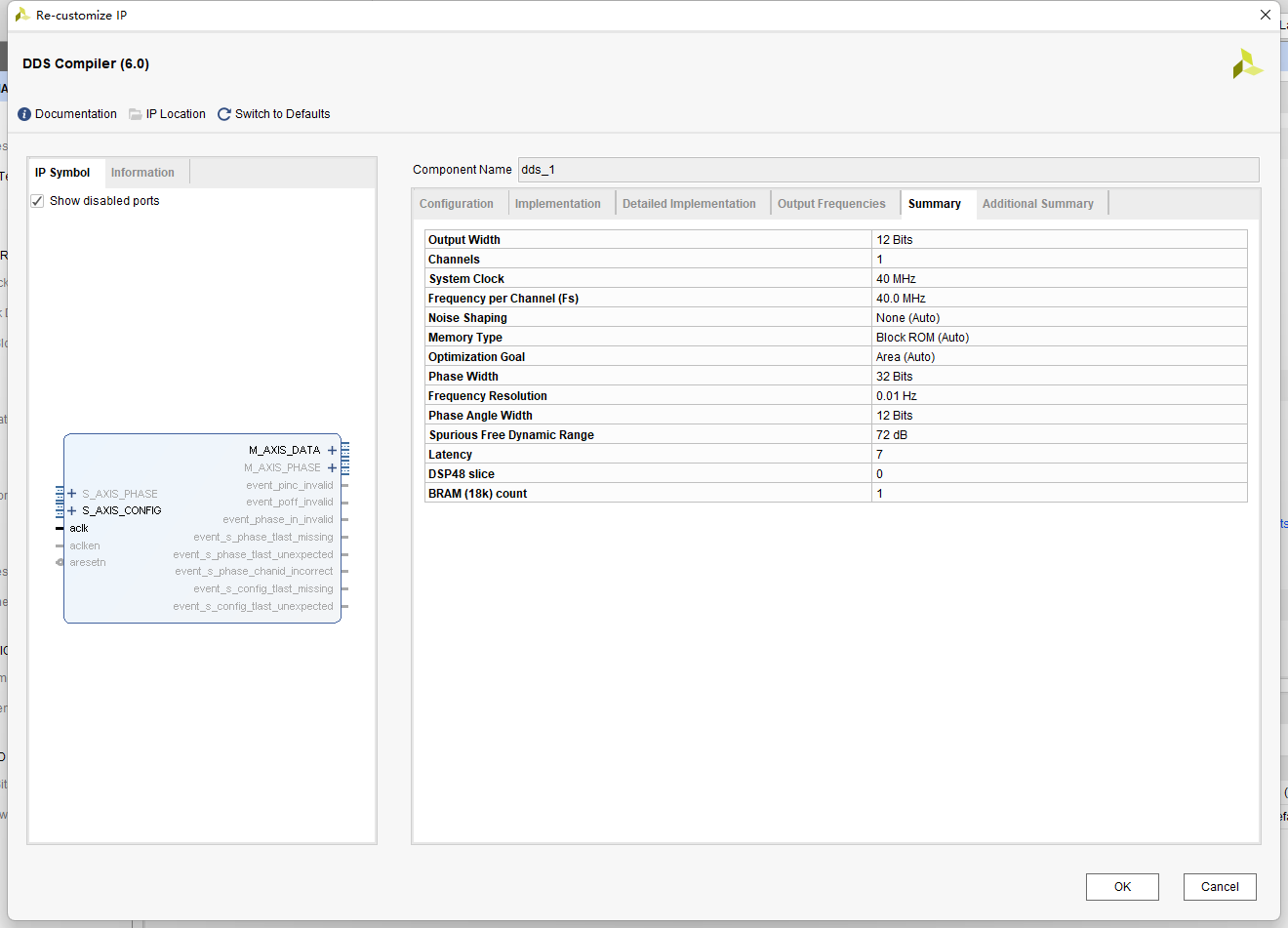Click the Component Name field dds_1
1288x928 pixels.
888,170
